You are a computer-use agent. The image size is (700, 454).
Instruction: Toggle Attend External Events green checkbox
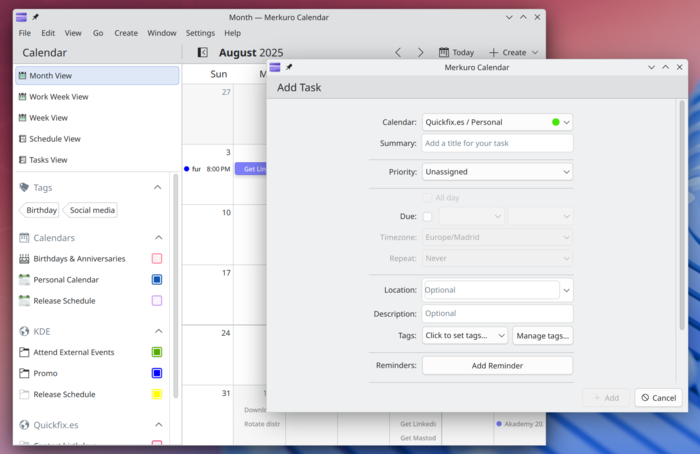157,352
